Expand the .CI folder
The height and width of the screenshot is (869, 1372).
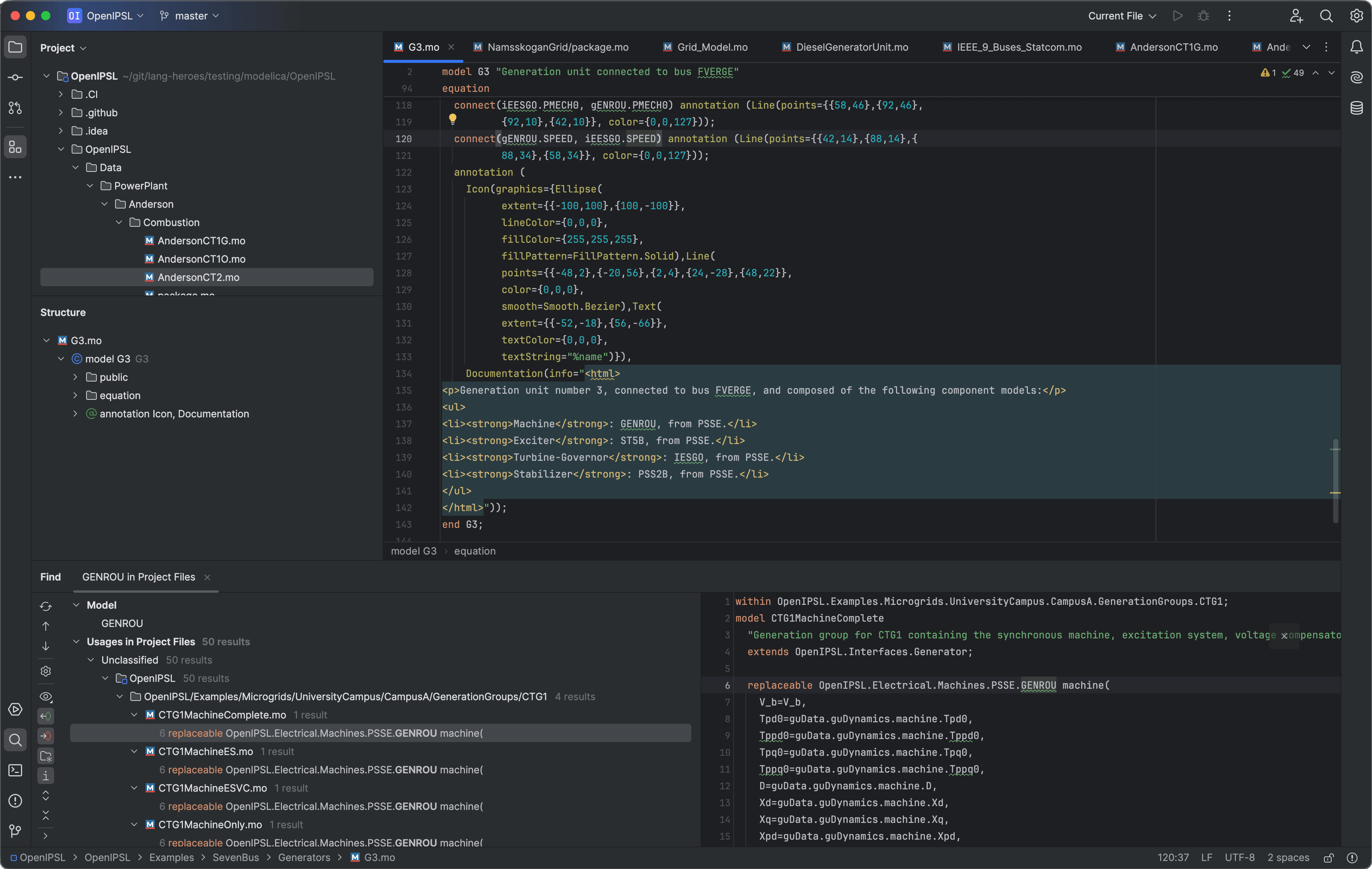tap(61, 95)
